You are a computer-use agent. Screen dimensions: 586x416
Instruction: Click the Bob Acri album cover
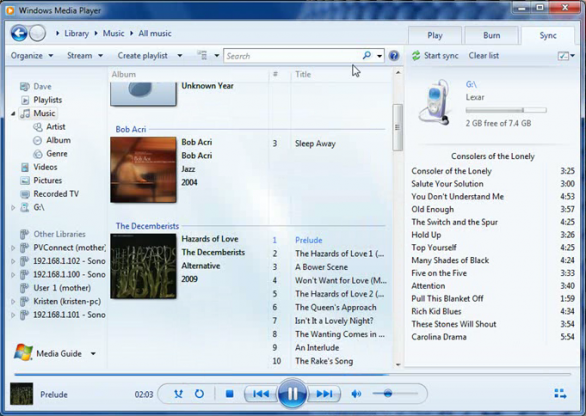point(144,170)
